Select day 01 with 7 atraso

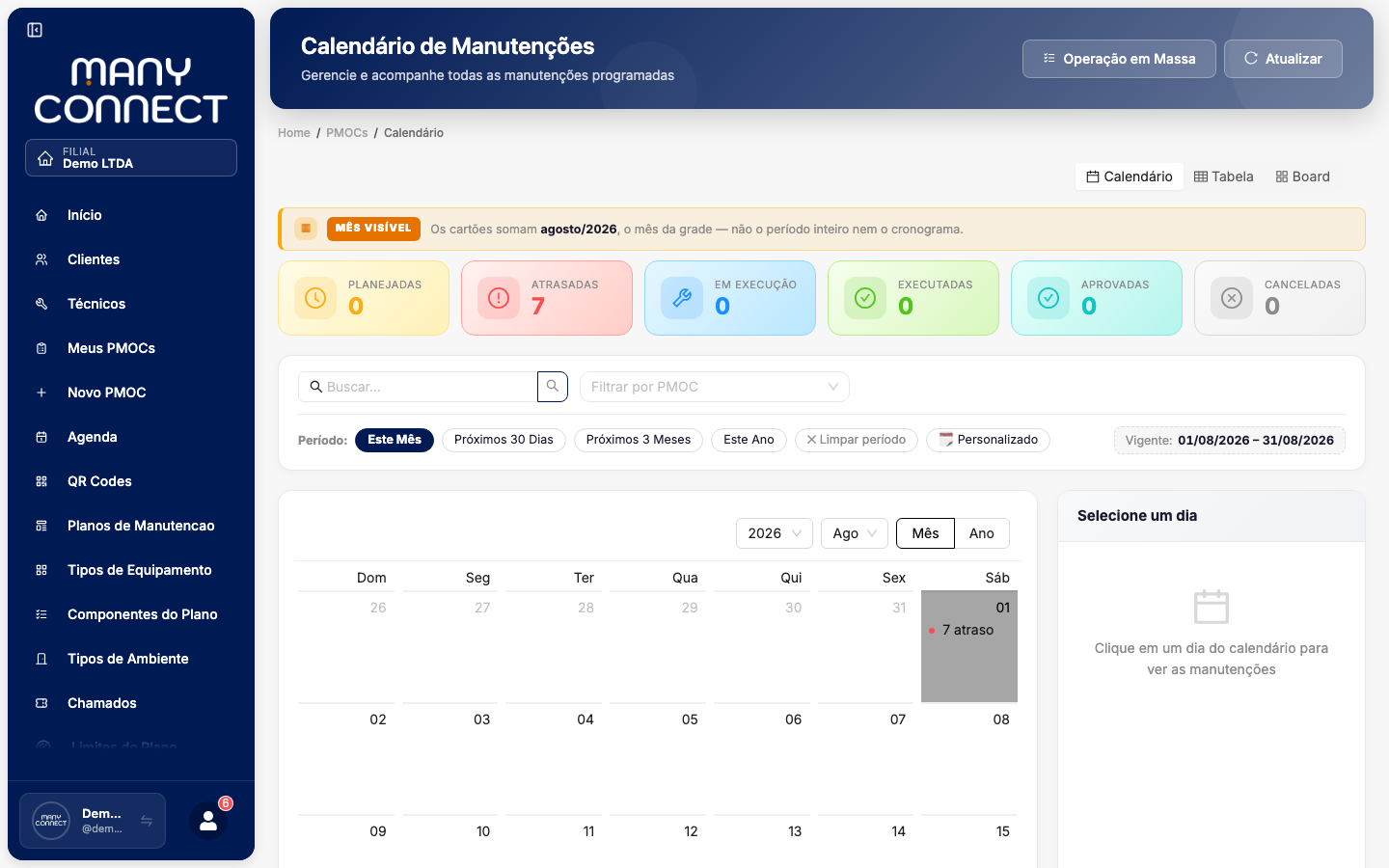point(969,646)
